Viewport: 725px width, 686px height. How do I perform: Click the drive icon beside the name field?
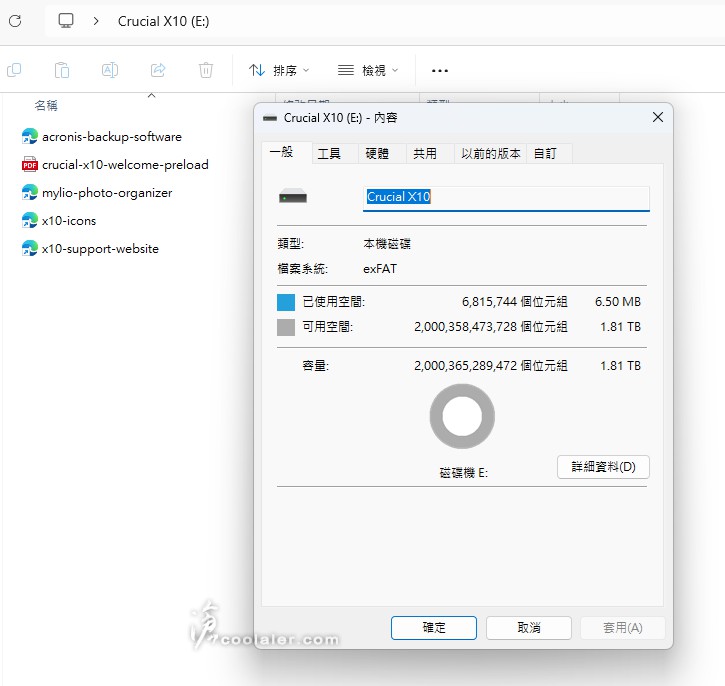(293, 196)
